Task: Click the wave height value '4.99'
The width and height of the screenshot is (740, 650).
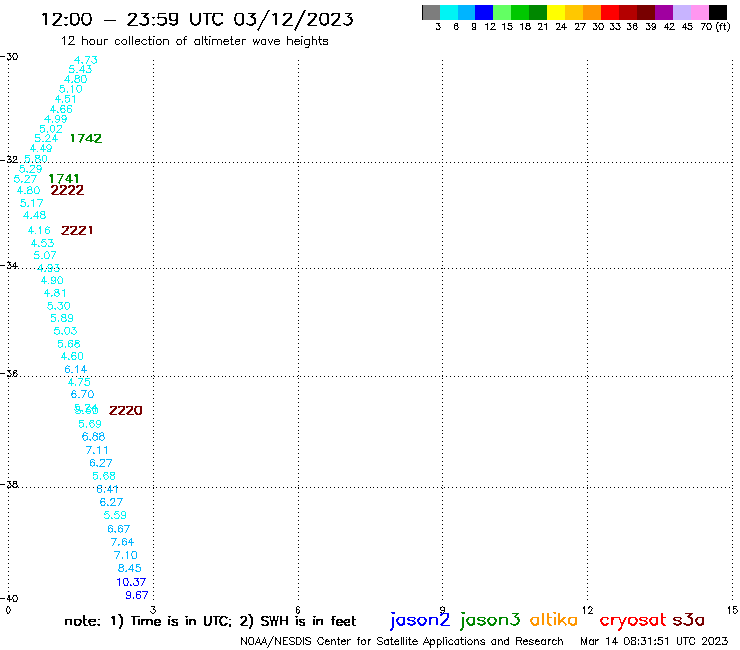Action: click(56, 119)
